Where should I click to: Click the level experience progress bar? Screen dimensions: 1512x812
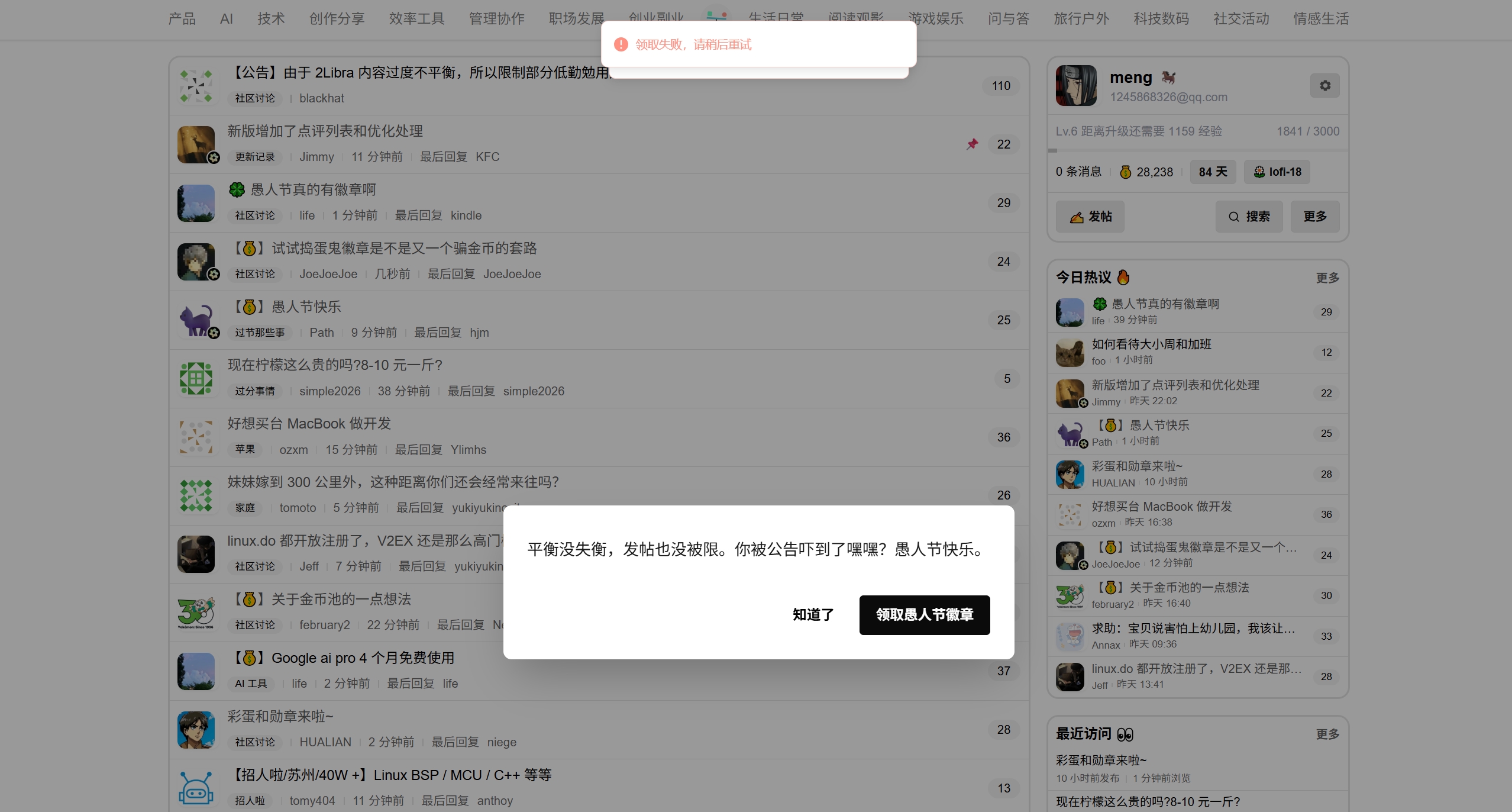[1197, 150]
